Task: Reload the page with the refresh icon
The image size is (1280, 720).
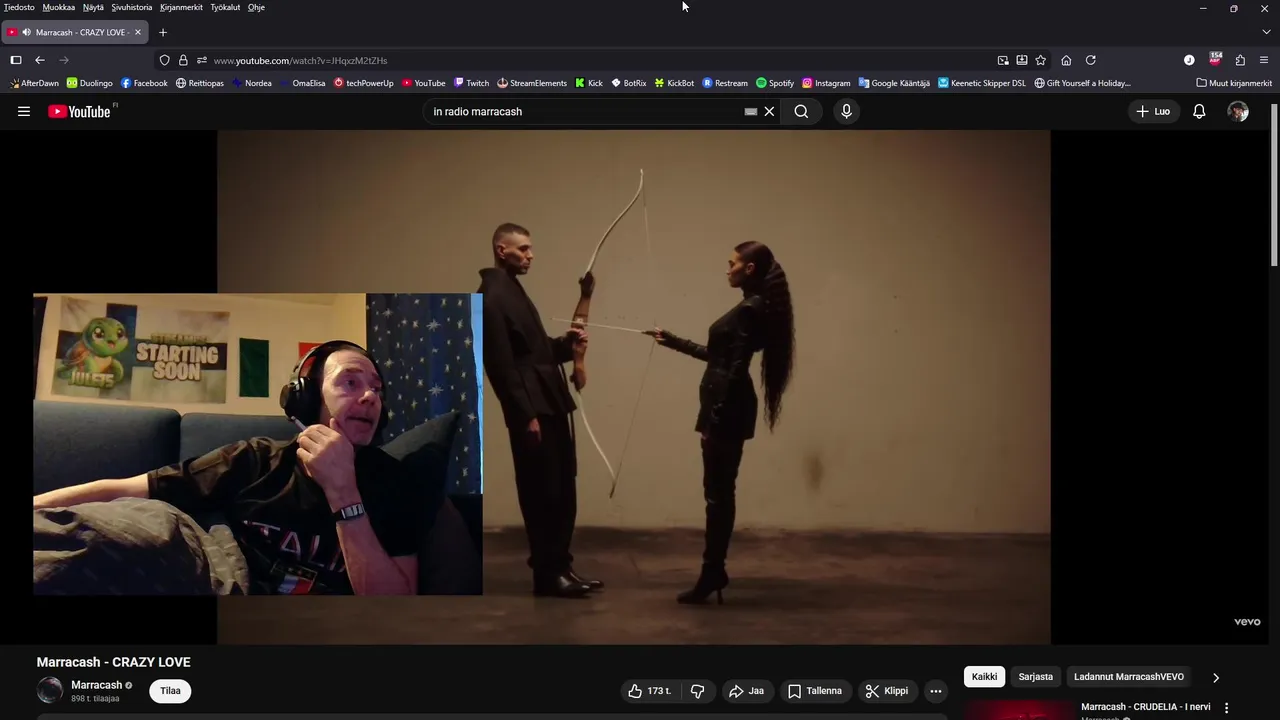Action: [x=1091, y=60]
